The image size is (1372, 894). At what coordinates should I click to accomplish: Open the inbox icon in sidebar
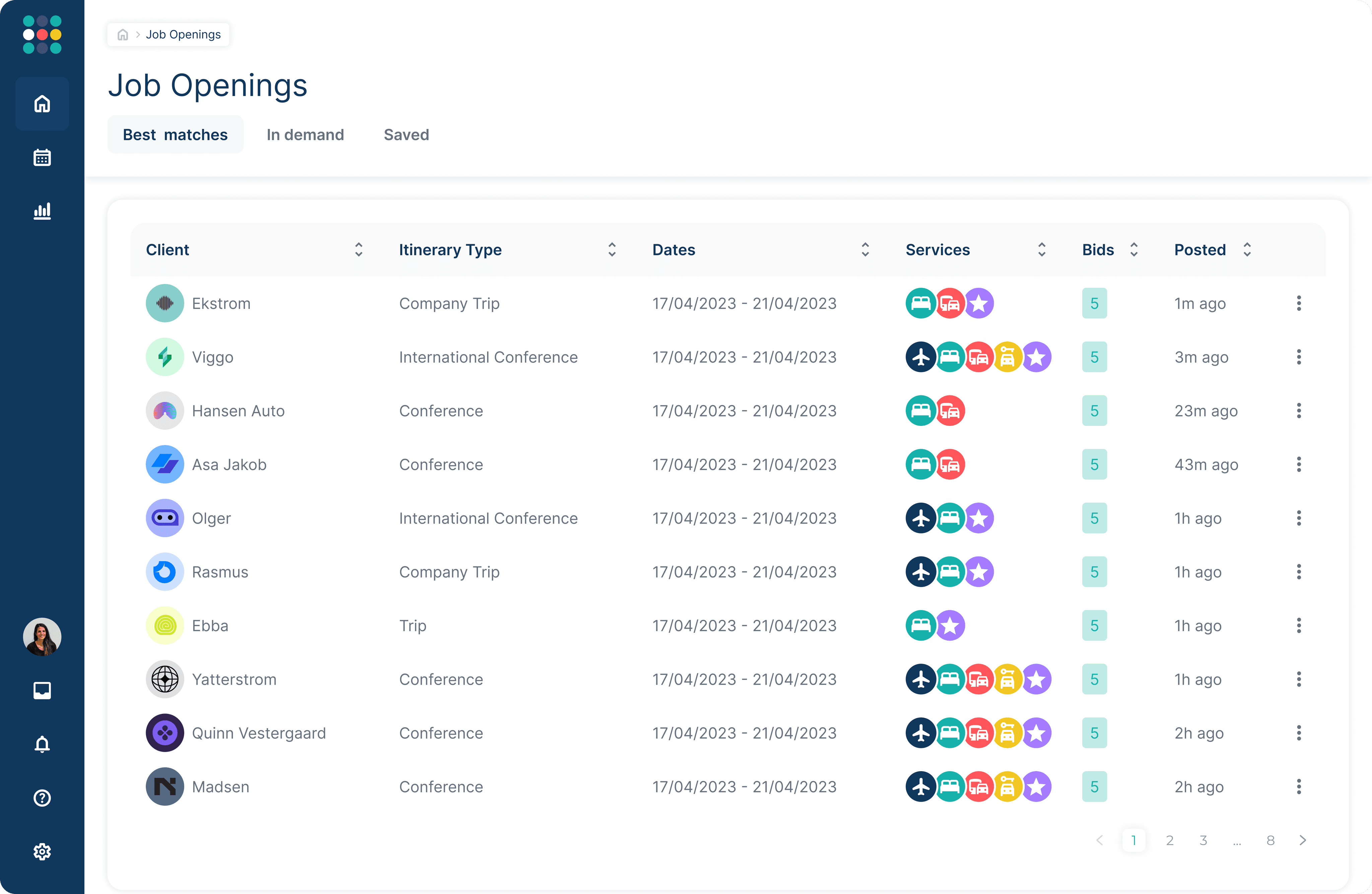[x=42, y=690]
